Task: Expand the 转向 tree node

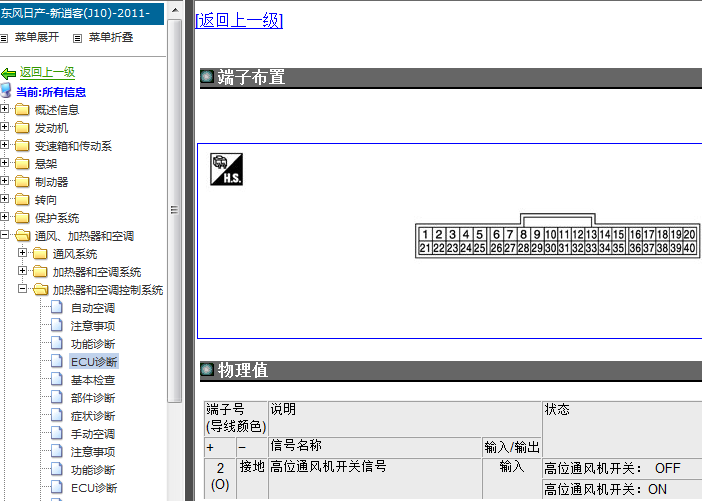Action: coord(4,199)
